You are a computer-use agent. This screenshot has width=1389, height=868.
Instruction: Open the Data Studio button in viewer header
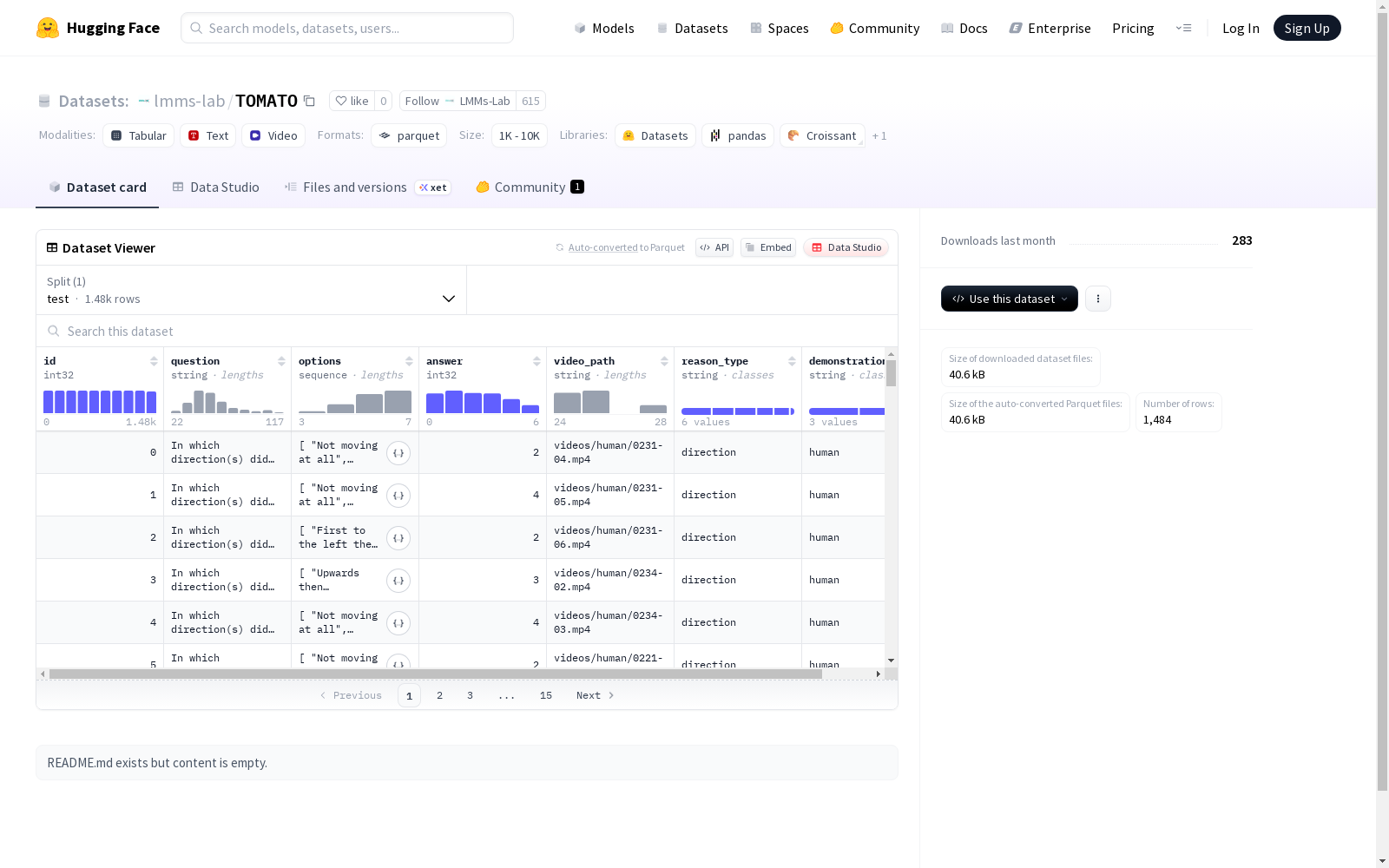[x=846, y=247]
